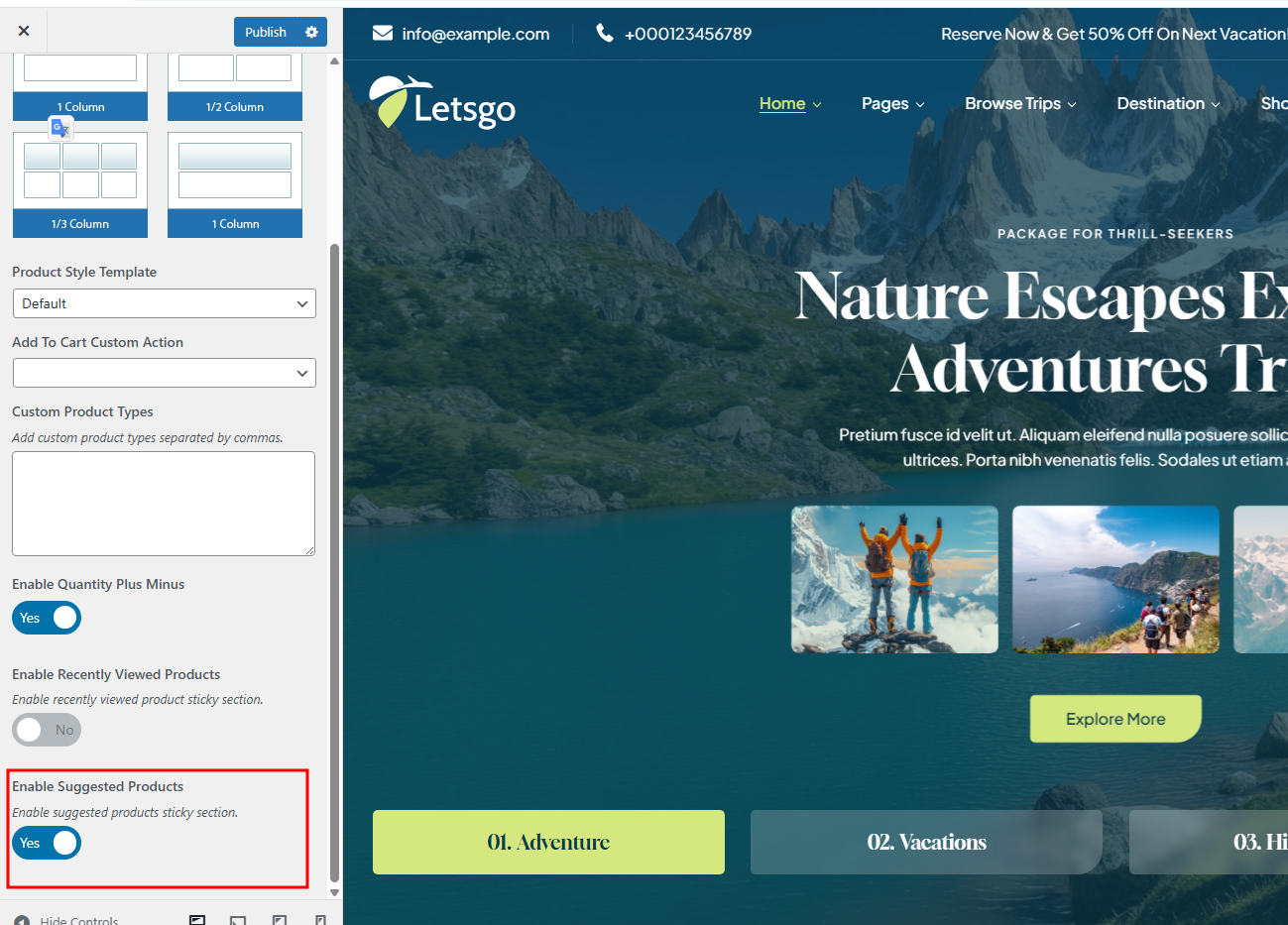Click the phone icon in the top bar
Screen dimensions: 1288x925
pyautogui.click(x=604, y=34)
